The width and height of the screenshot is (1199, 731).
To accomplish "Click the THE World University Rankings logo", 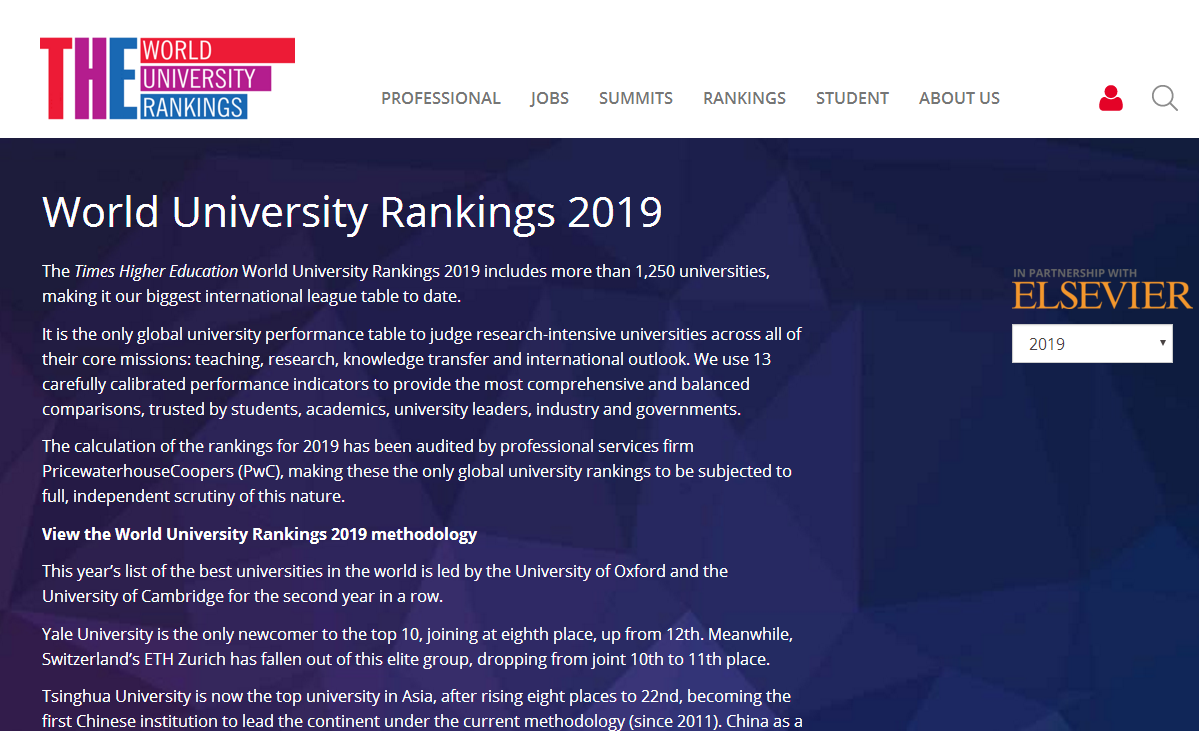I will click(x=167, y=78).
